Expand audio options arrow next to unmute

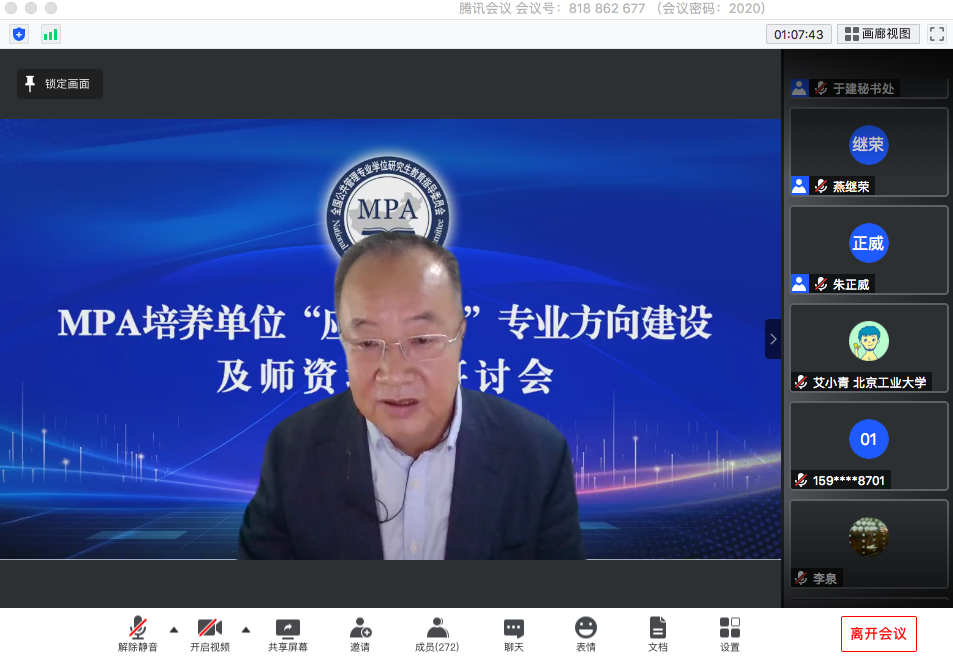pos(174,629)
